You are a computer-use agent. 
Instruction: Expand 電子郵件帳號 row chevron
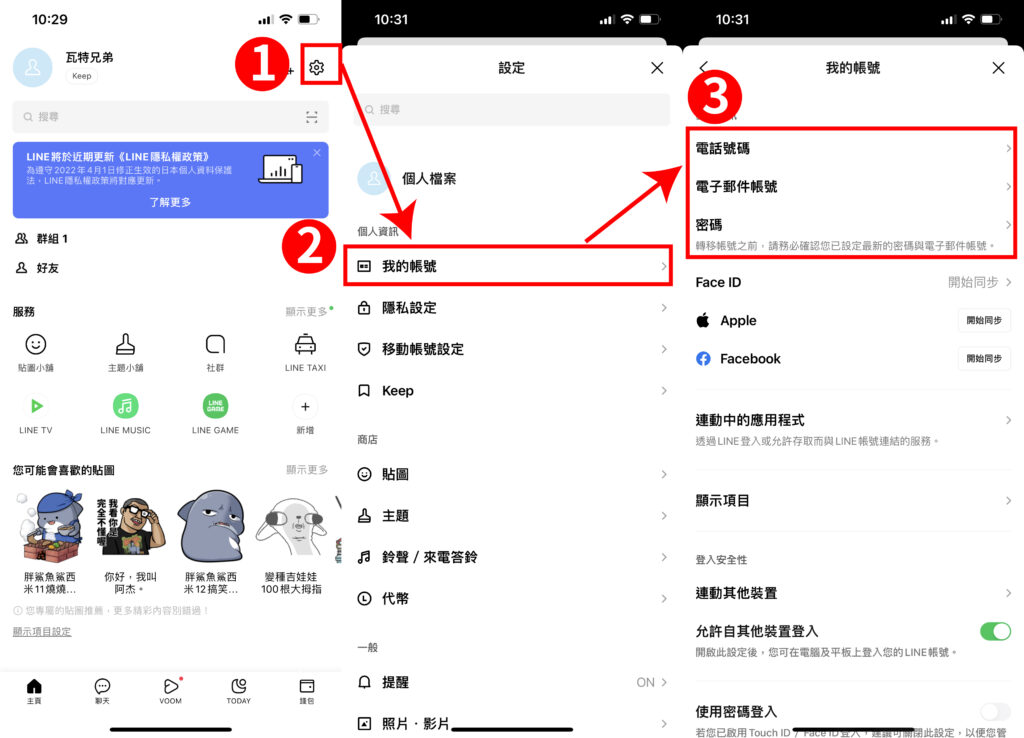coord(1008,186)
